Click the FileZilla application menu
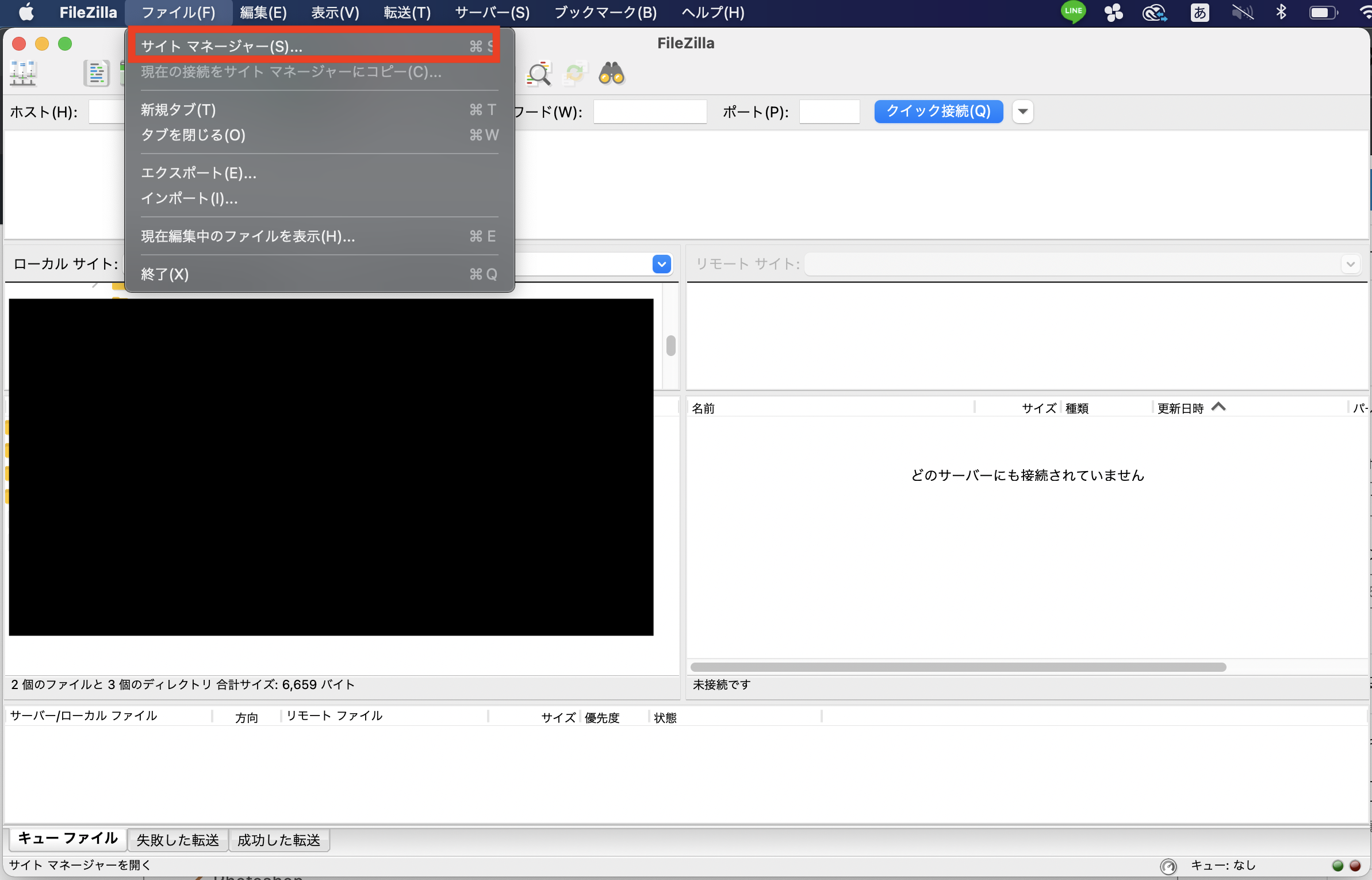This screenshot has width=1372, height=880. tap(88, 12)
